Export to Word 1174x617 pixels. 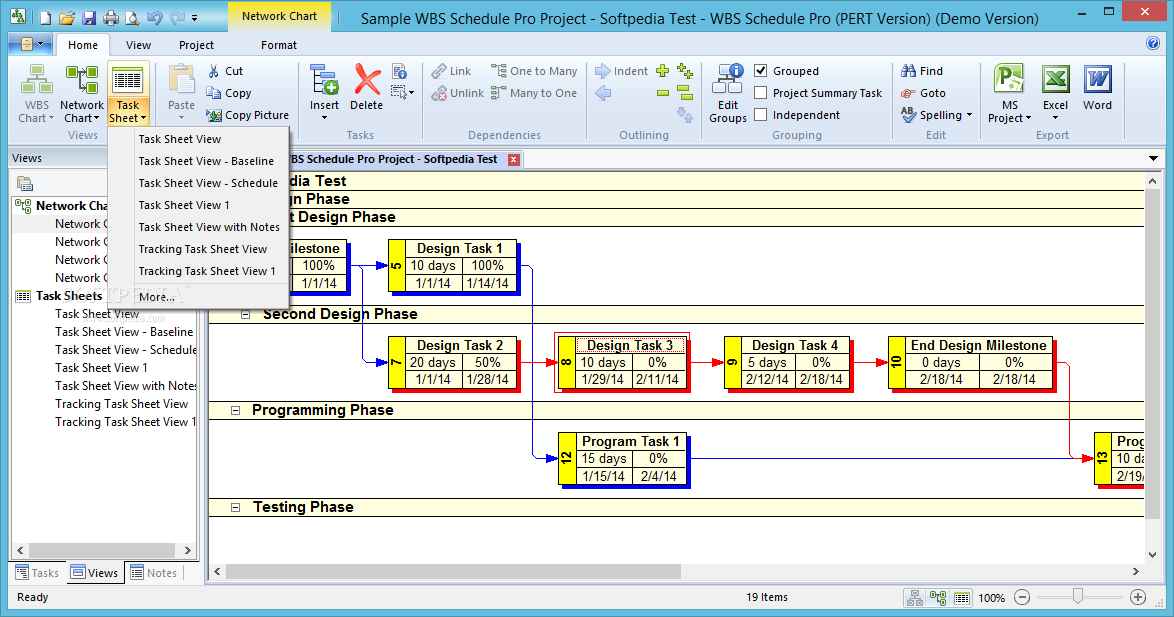(1097, 88)
